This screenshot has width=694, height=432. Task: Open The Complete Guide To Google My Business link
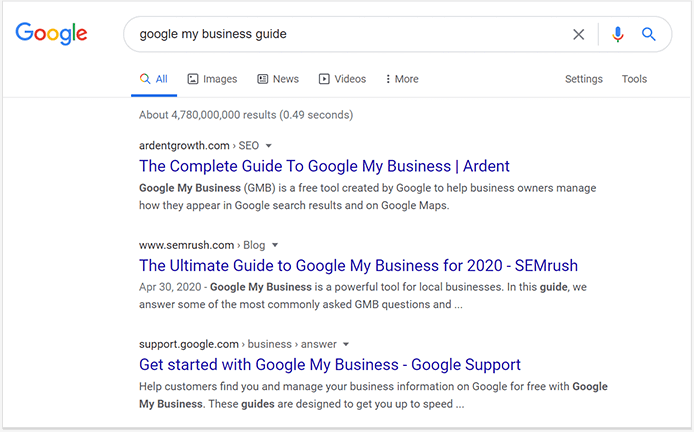pyautogui.click(x=324, y=166)
